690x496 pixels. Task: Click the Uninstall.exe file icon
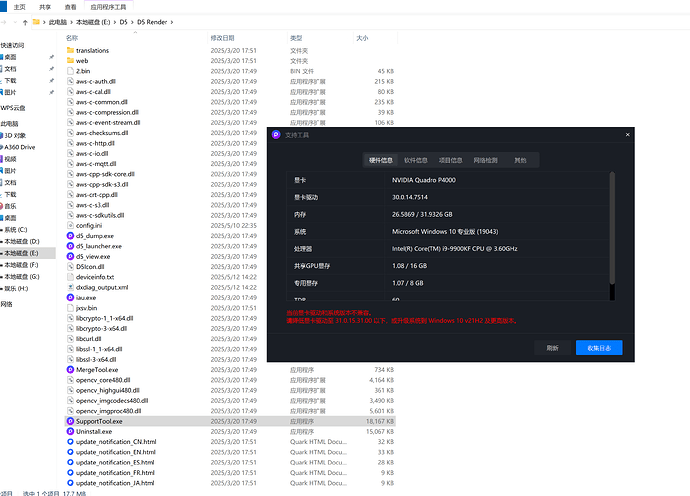(x=70, y=431)
